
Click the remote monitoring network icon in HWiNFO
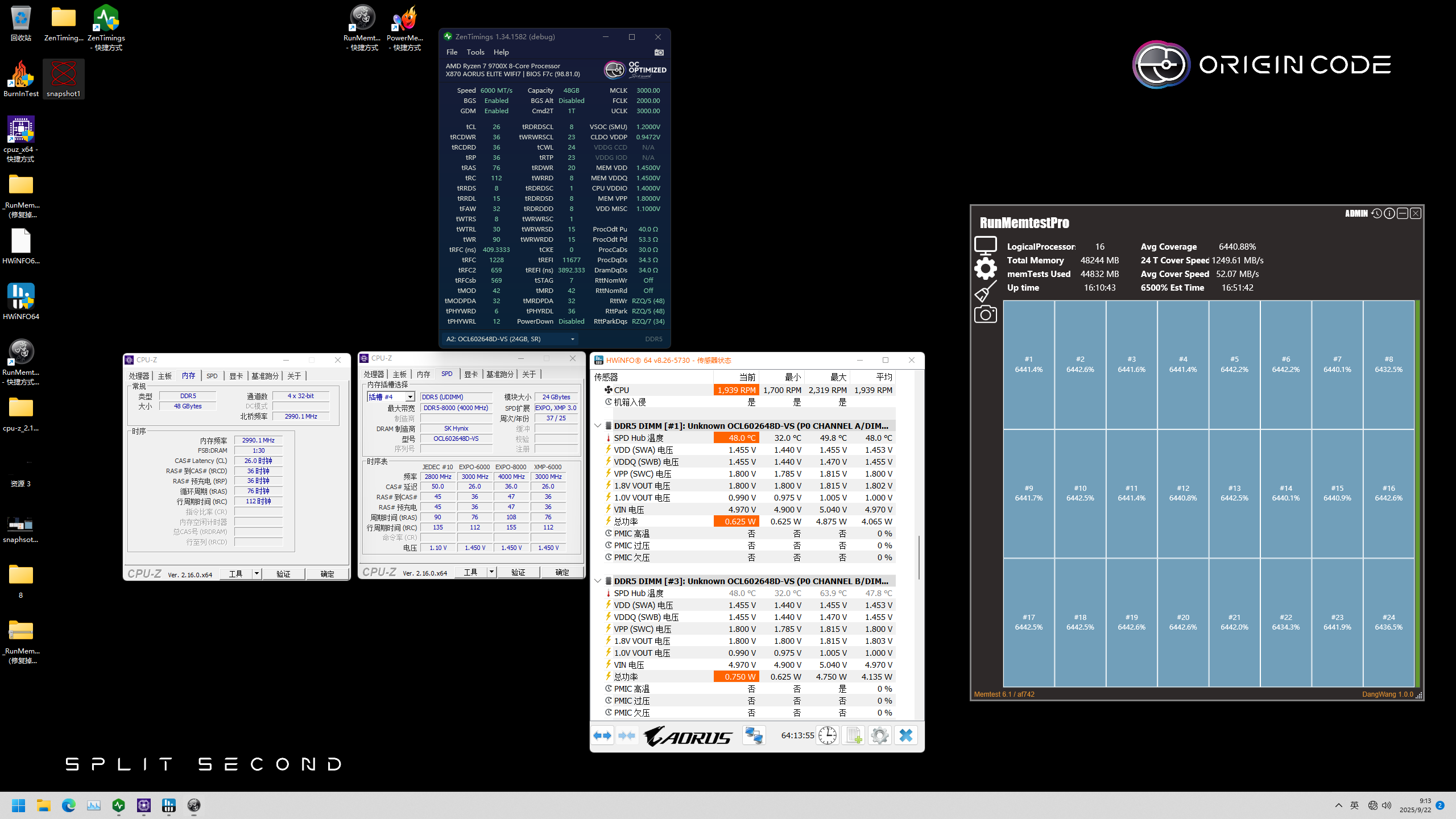pyautogui.click(x=755, y=735)
